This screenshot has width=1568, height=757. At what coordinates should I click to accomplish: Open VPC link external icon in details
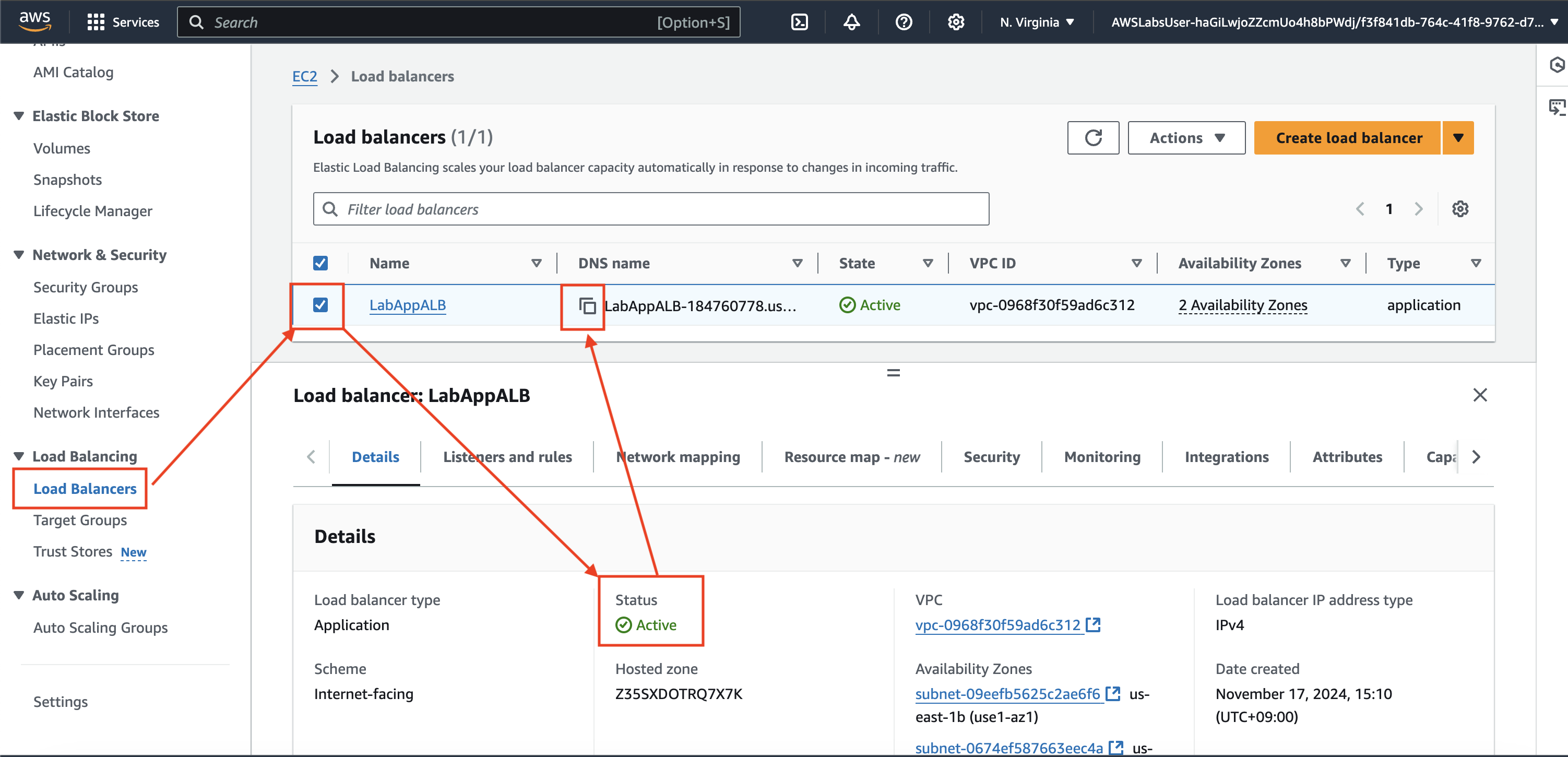click(1094, 624)
